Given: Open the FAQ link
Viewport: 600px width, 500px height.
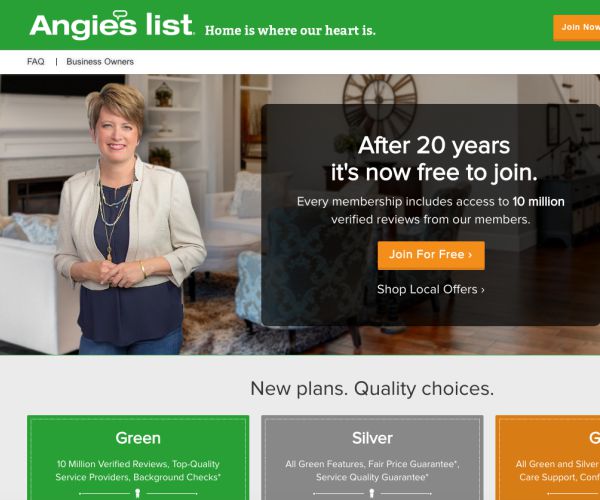Looking at the screenshot, I should coord(36,62).
